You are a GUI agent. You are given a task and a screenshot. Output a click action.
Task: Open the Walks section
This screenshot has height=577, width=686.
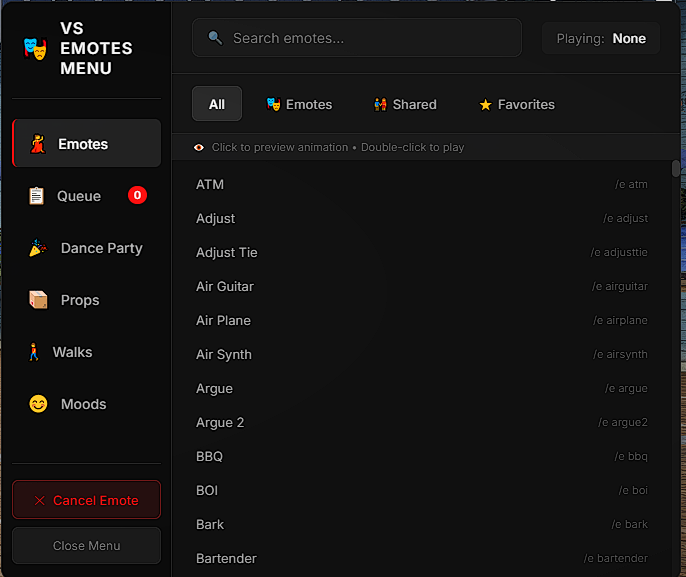87,352
